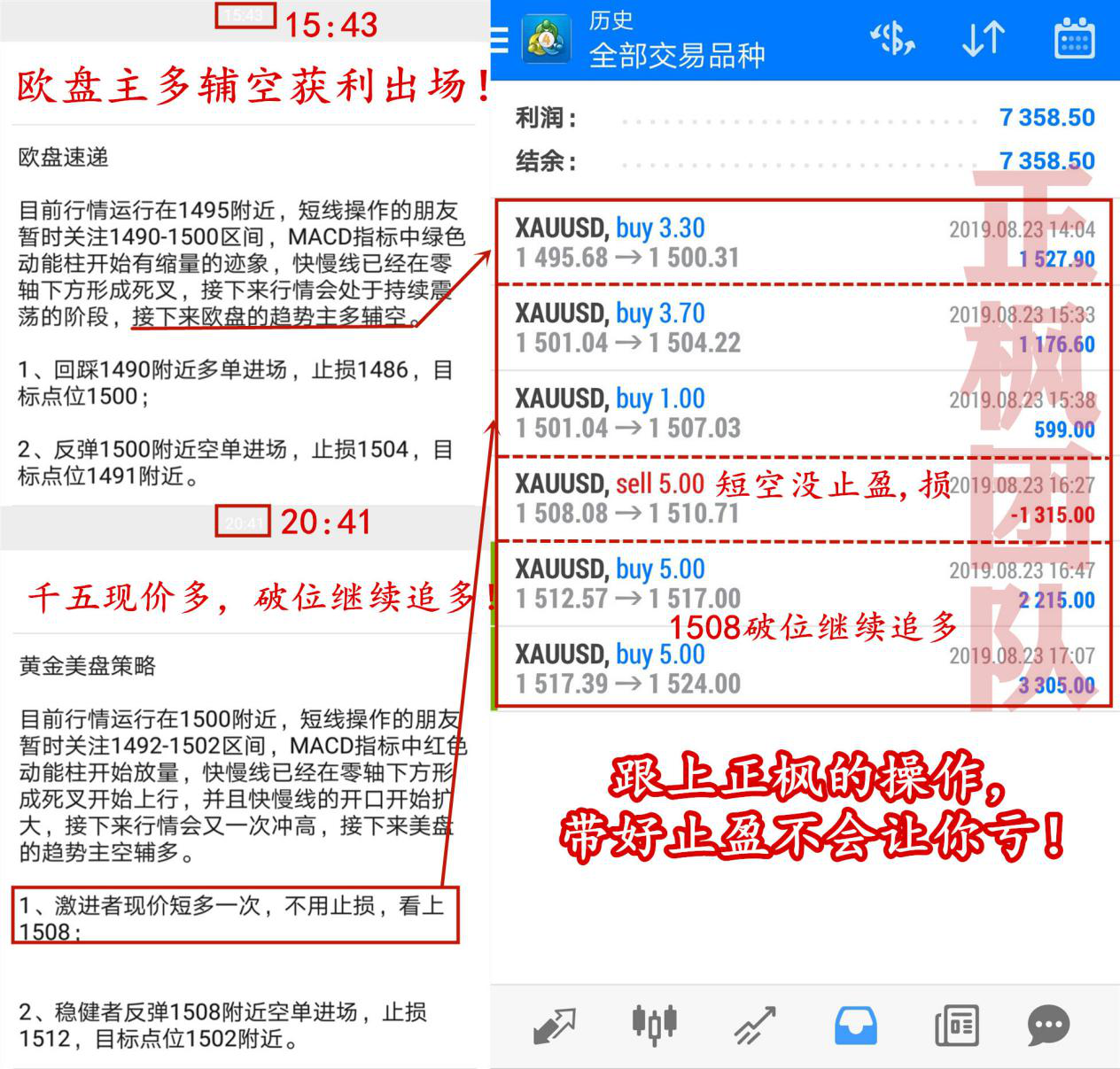The width and height of the screenshot is (1120, 1069).
Task: Tap the up-down arrows sort icon
Action: (x=983, y=39)
